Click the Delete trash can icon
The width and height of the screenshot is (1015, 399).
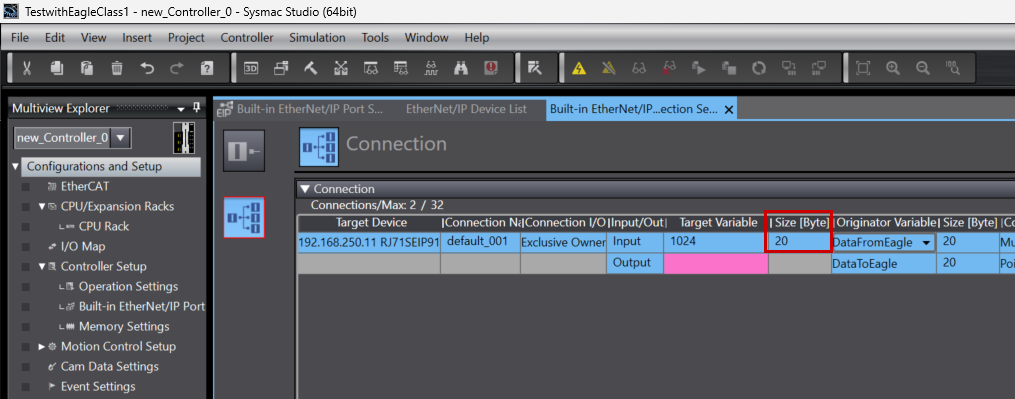pos(117,68)
